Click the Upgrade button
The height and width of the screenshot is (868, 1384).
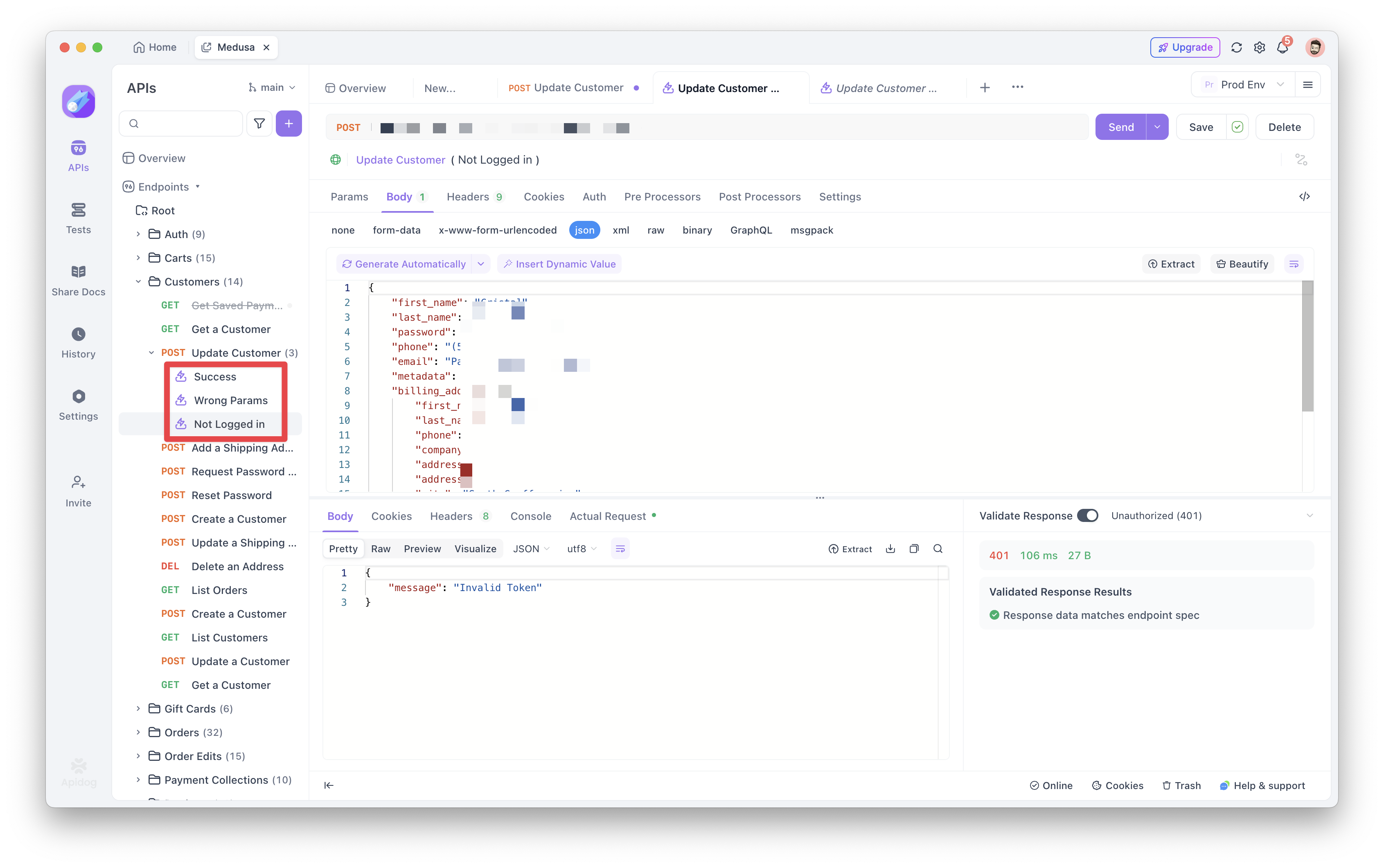[x=1184, y=47]
